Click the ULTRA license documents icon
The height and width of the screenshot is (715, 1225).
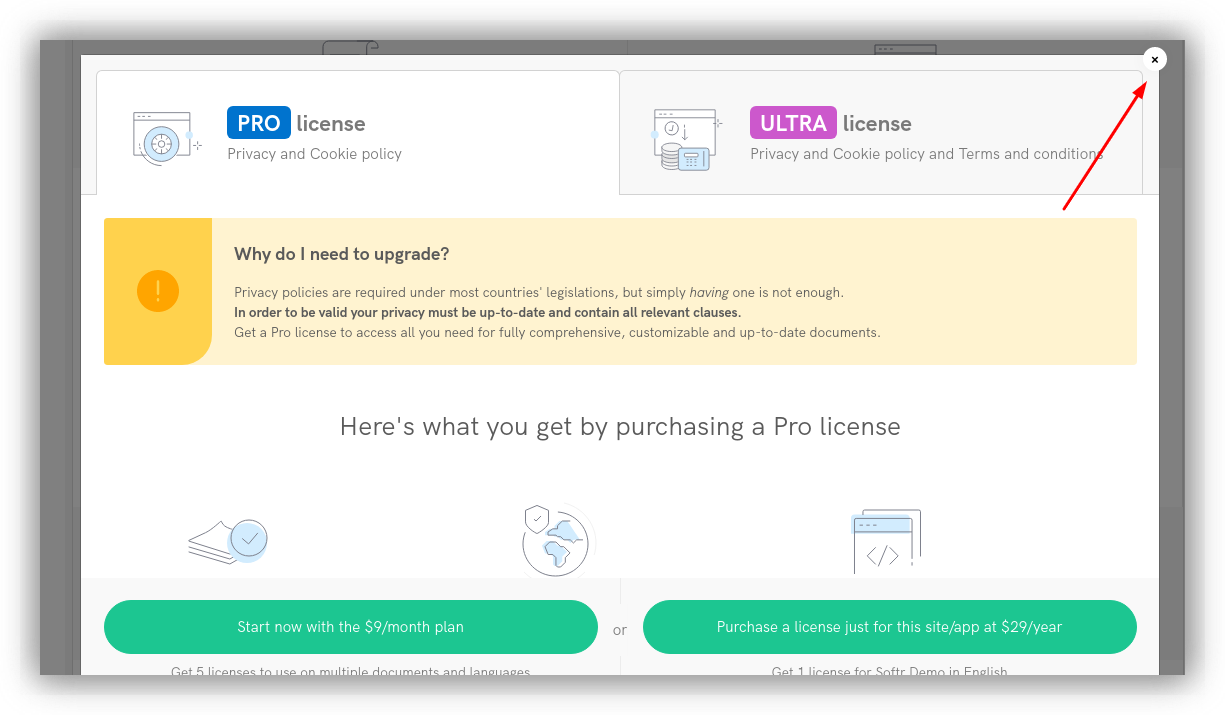[x=688, y=138]
